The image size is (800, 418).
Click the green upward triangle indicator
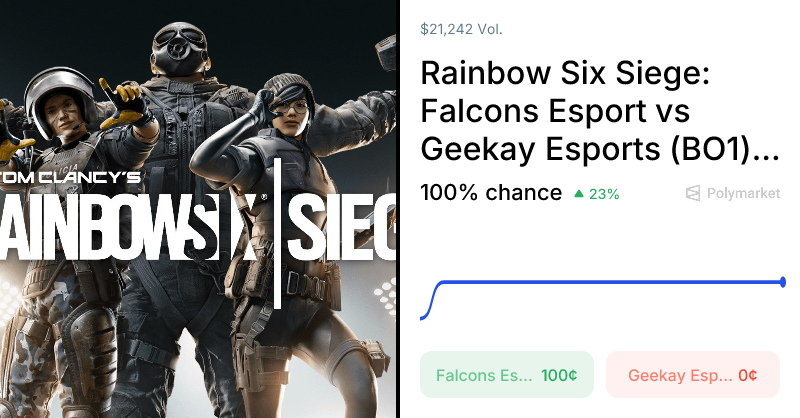pos(579,193)
